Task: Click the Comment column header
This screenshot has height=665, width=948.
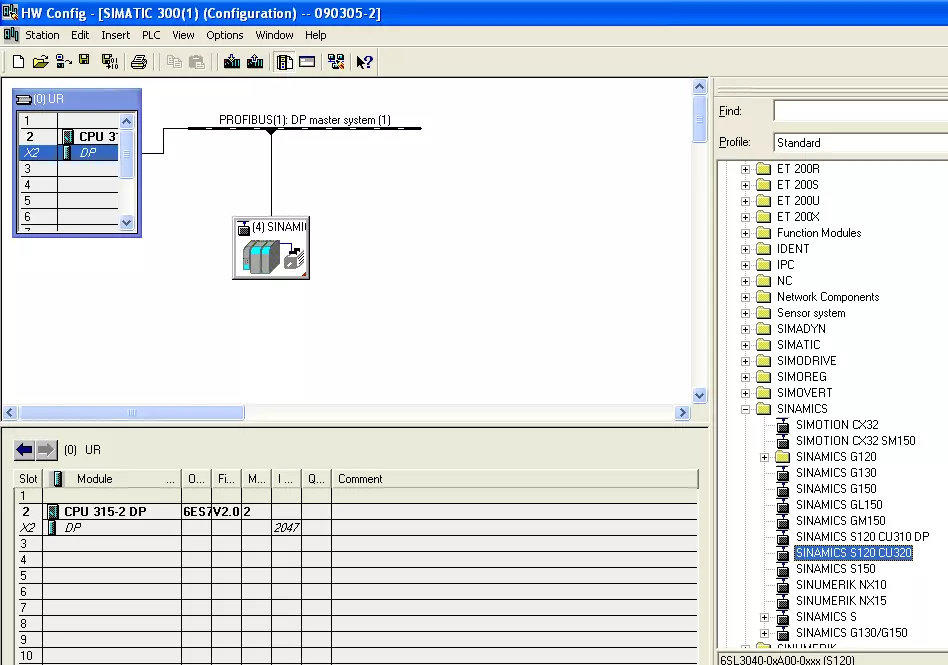Action: coord(515,479)
